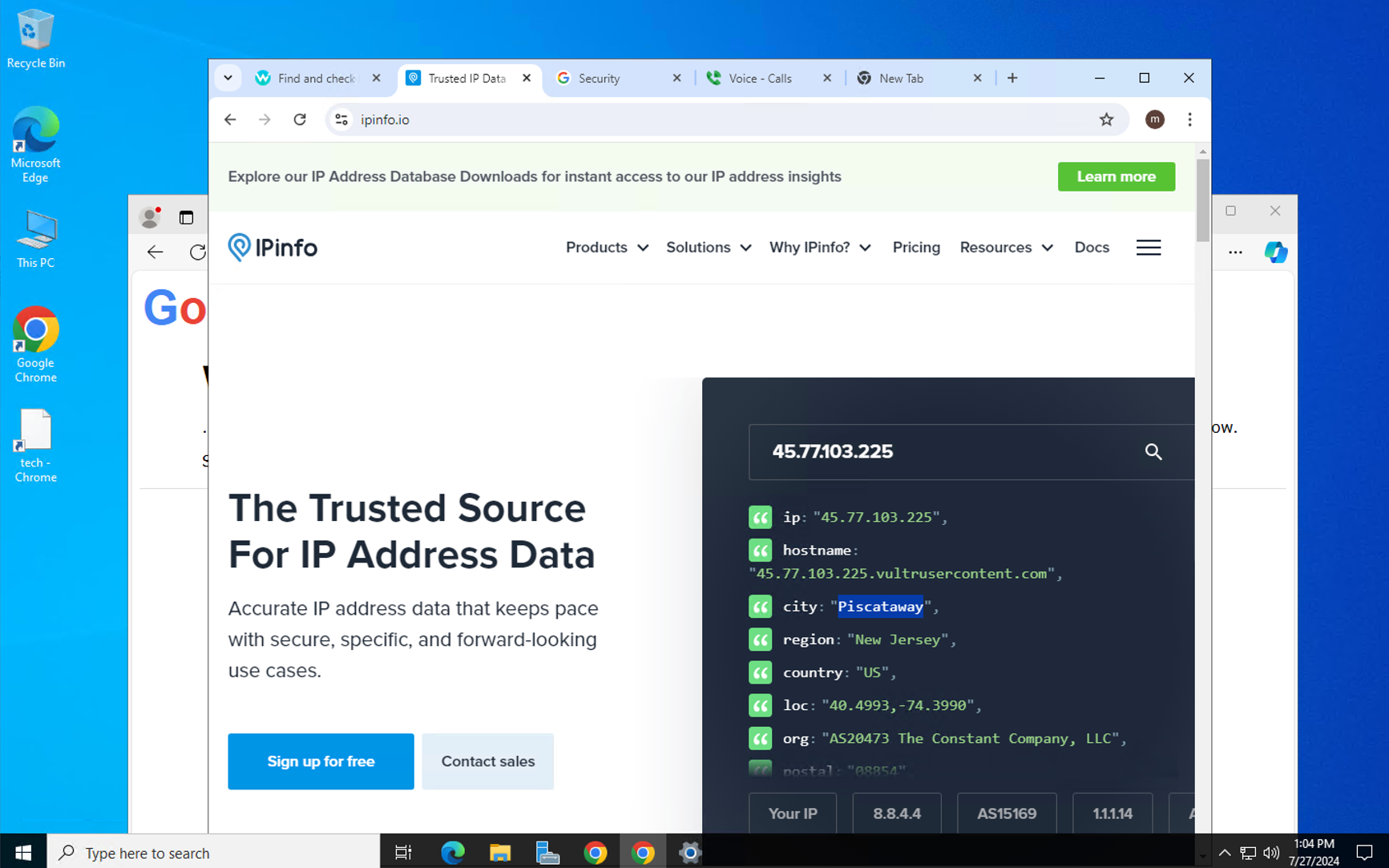Viewport: 1389px width, 868px height.
Task: Open Edge tab actions icon
Action: coord(186,217)
